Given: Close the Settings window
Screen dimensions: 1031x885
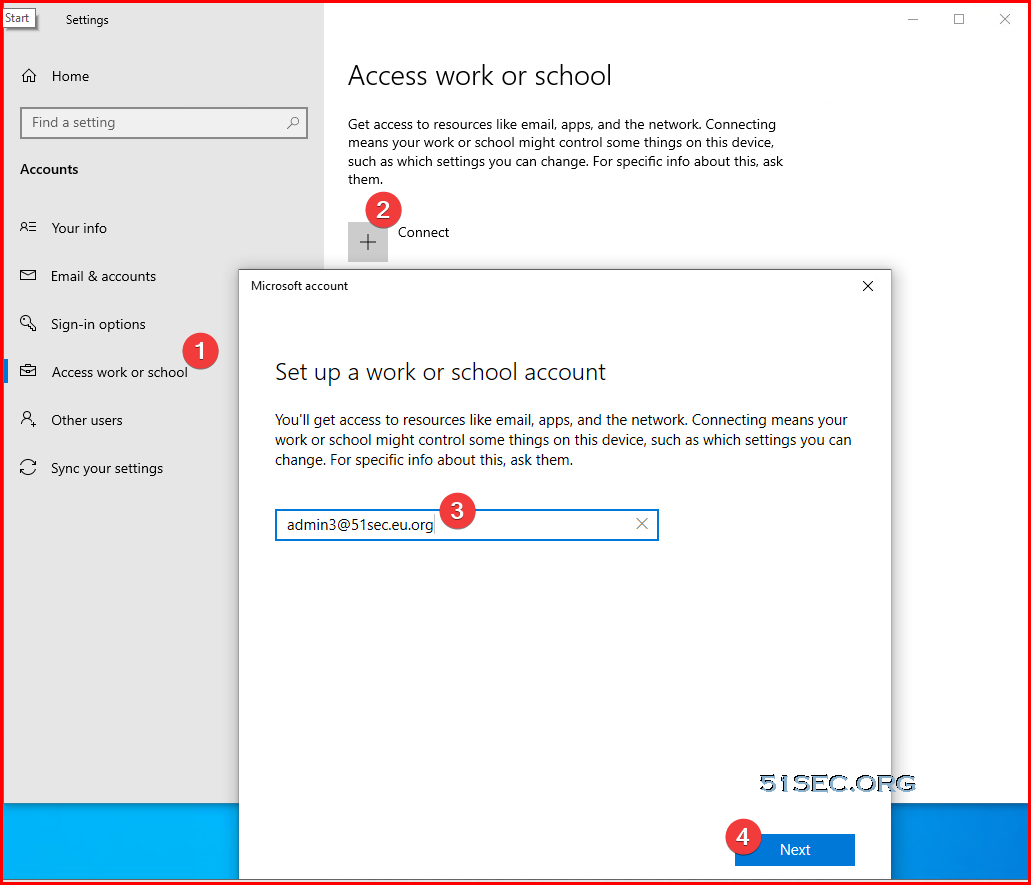Looking at the screenshot, I should click(1005, 20).
